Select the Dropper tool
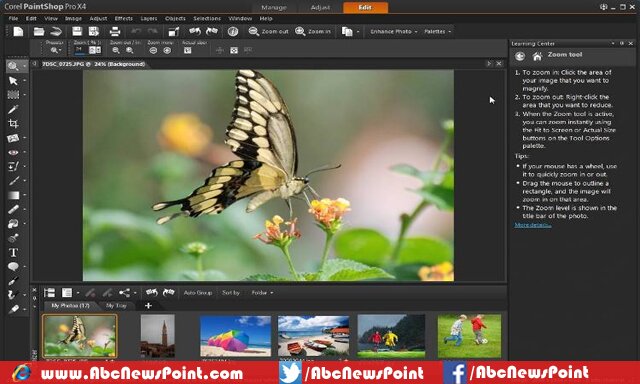 click(x=13, y=109)
